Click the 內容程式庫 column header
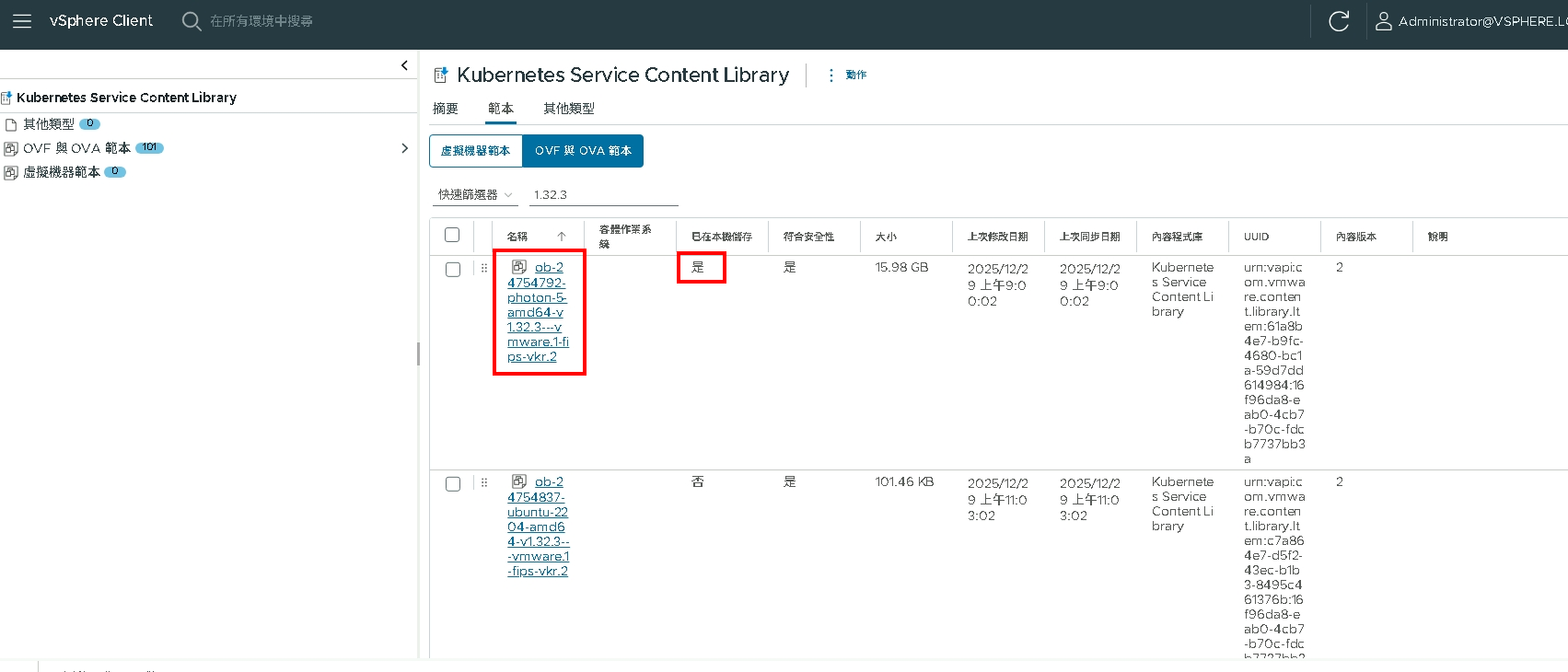The width and height of the screenshot is (1568, 672). (x=1177, y=237)
